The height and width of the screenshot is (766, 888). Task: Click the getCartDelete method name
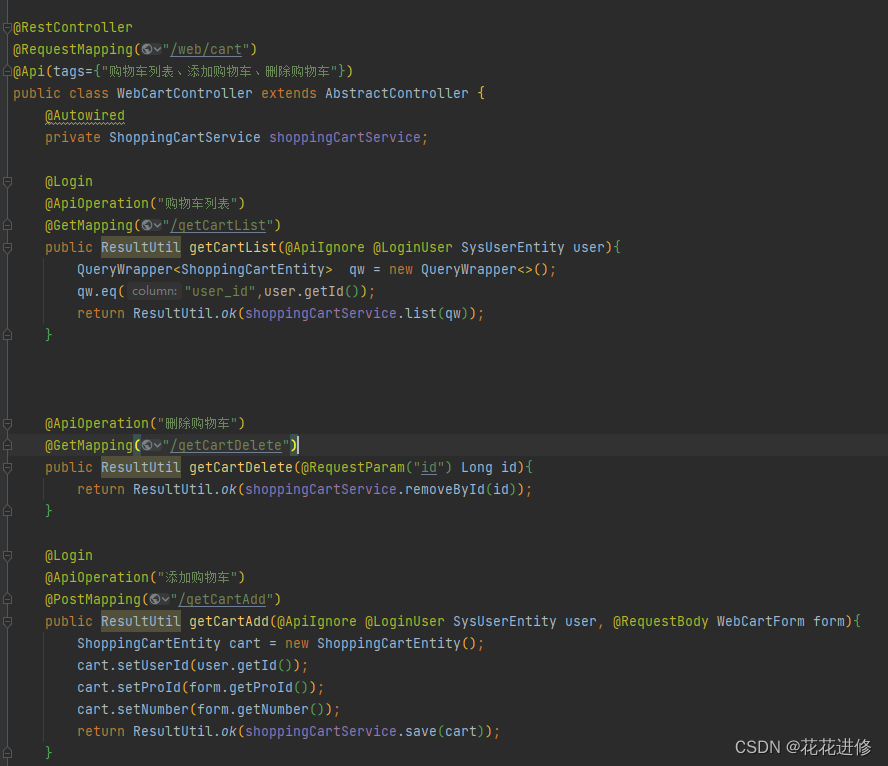point(241,468)
